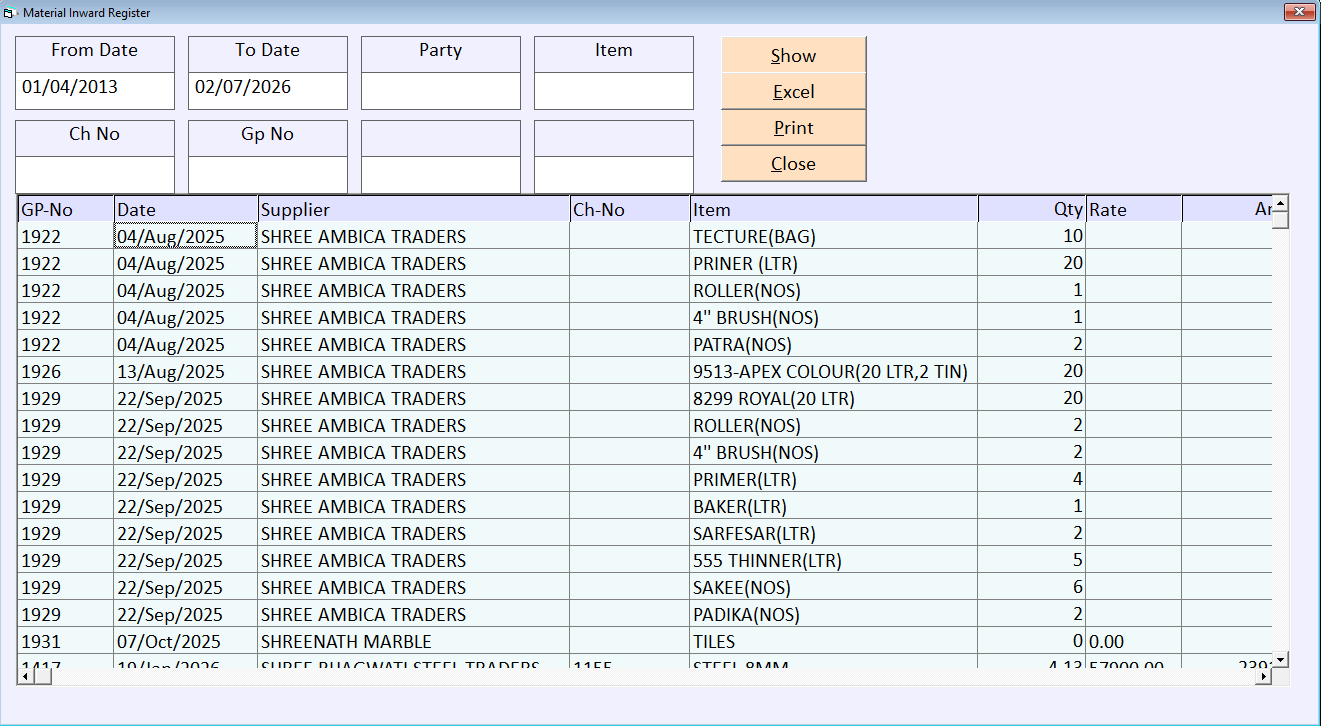Click the Supplier column header

414,209
